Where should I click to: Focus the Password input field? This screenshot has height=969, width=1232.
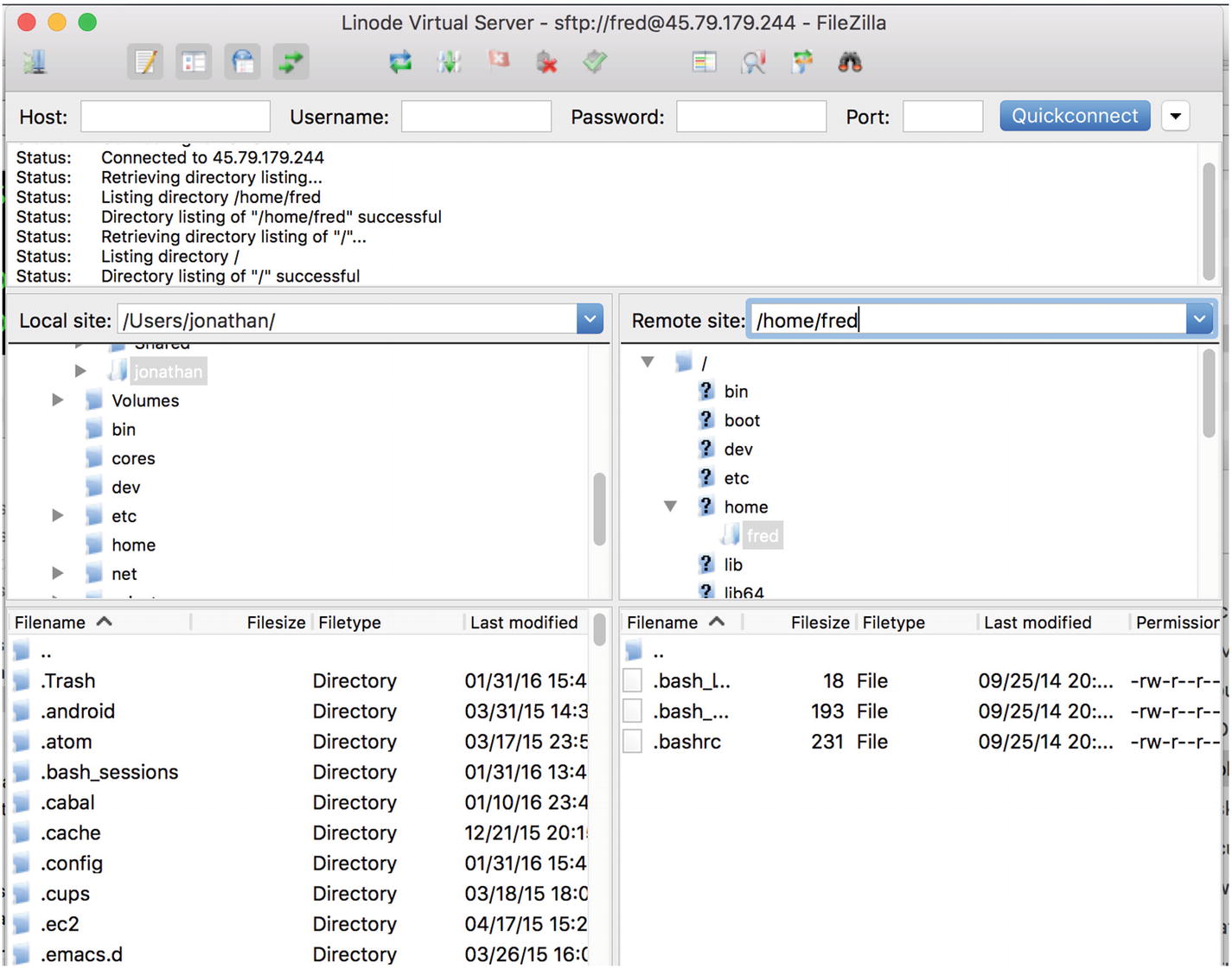(x=751, y=117)
